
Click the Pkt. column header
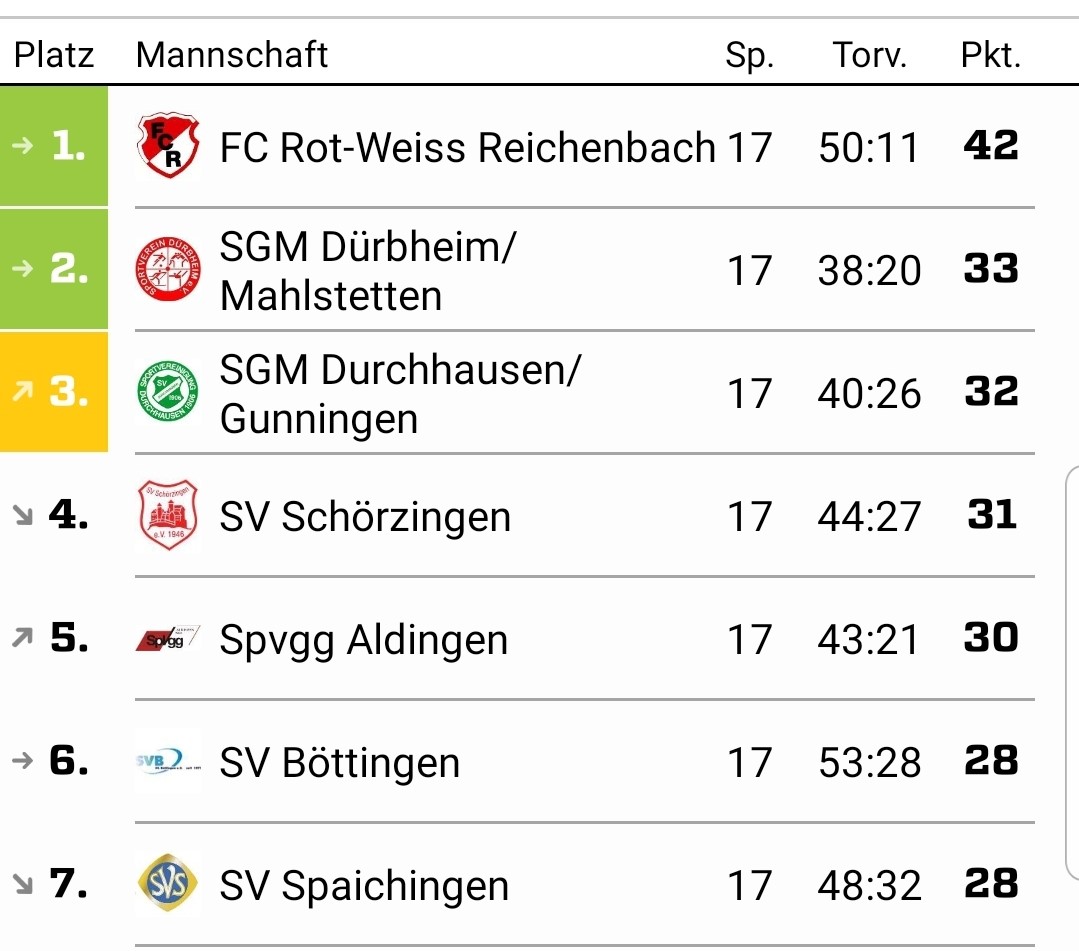coord(990,55)
